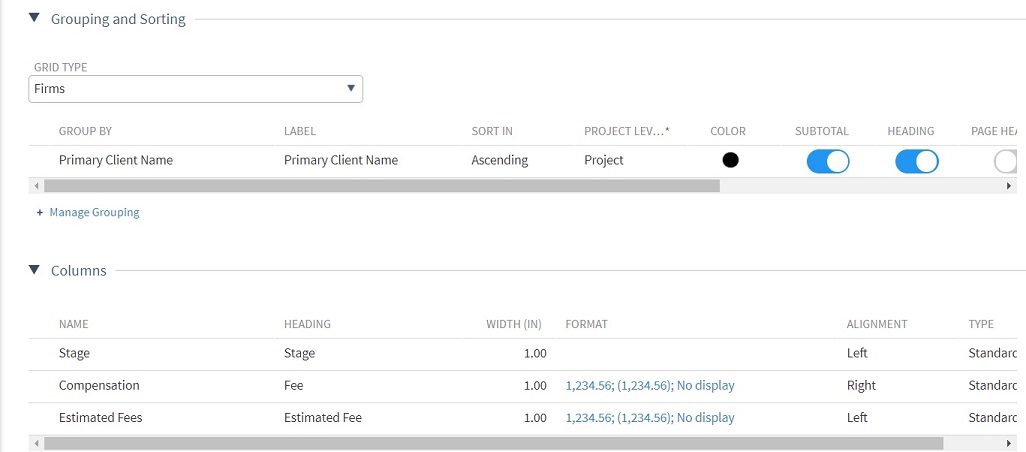Enable the Page Heading toggle
The image size is (1026, 452).
pos(1005,161)
